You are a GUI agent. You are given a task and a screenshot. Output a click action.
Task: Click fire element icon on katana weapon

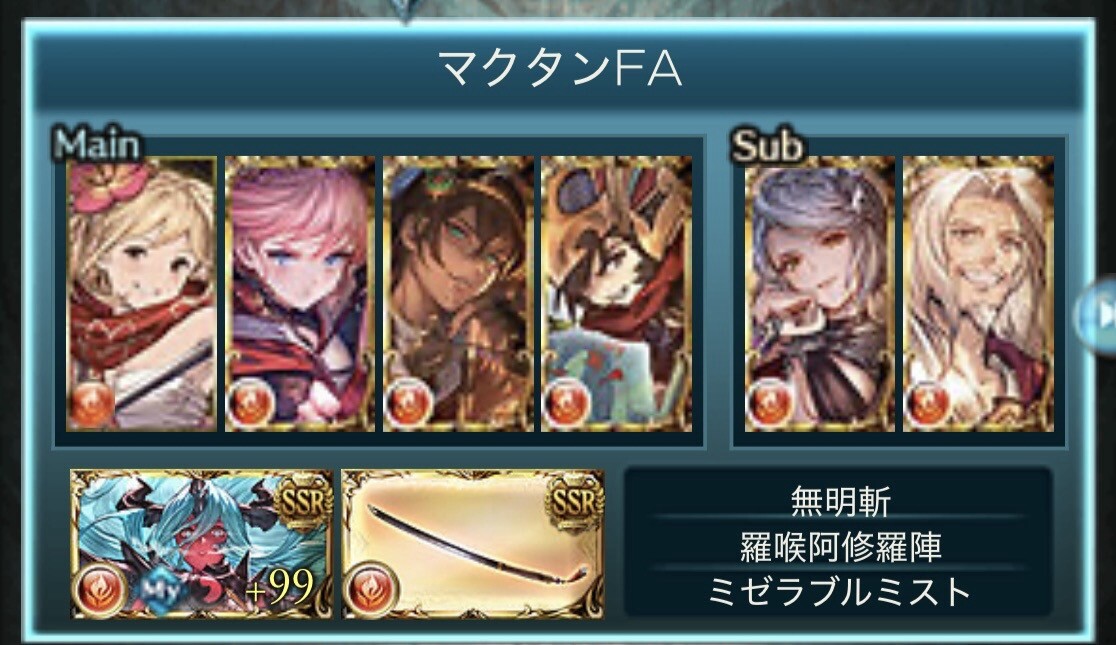371,590
